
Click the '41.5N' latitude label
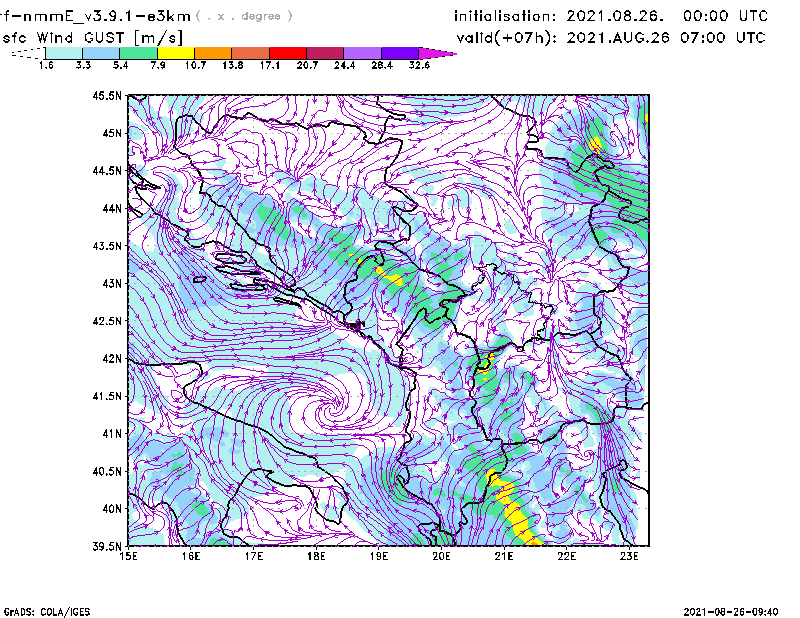pos(107,396)
